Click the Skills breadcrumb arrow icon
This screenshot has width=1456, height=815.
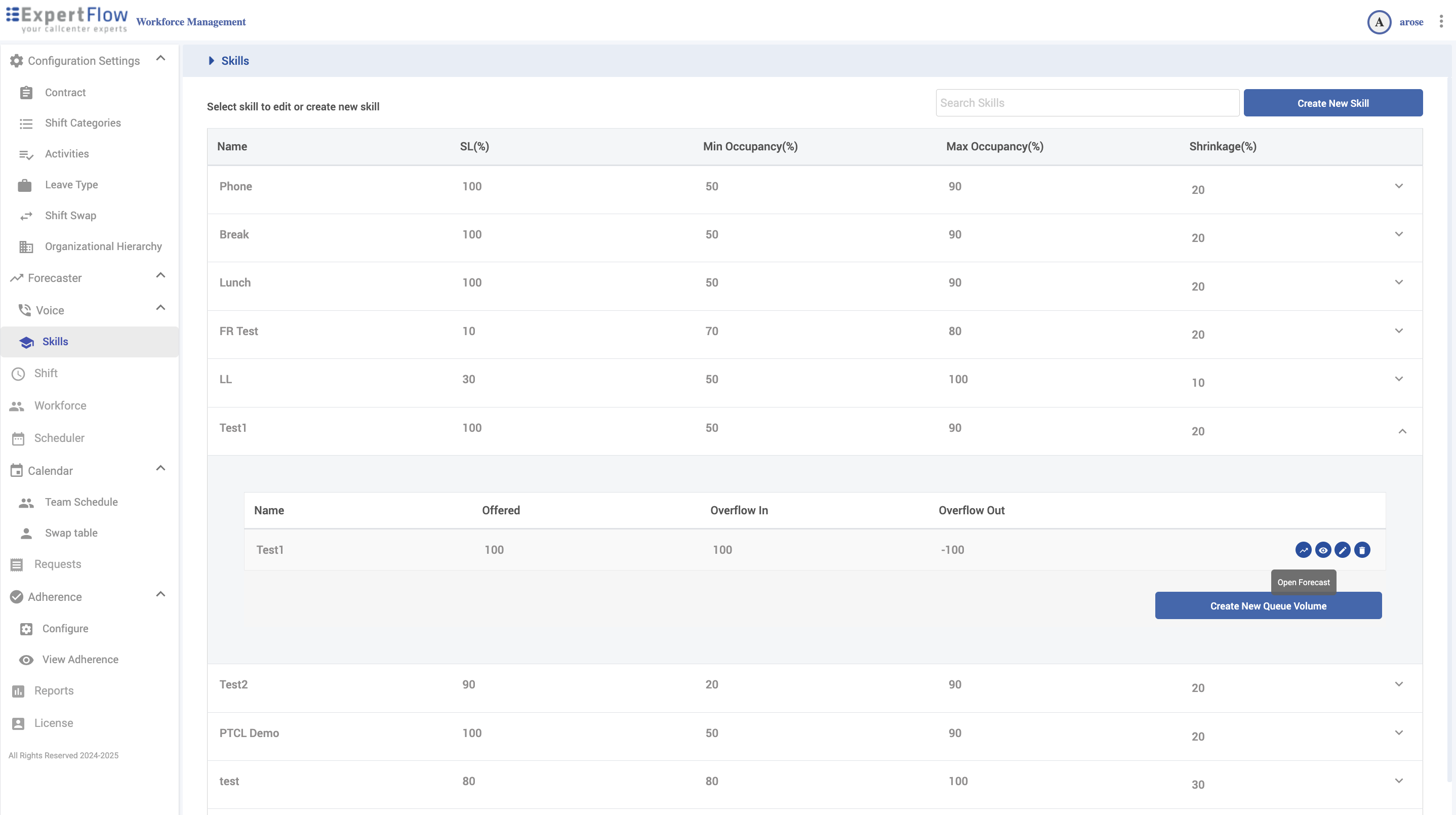pyautogui.click(x=212, y=60)
